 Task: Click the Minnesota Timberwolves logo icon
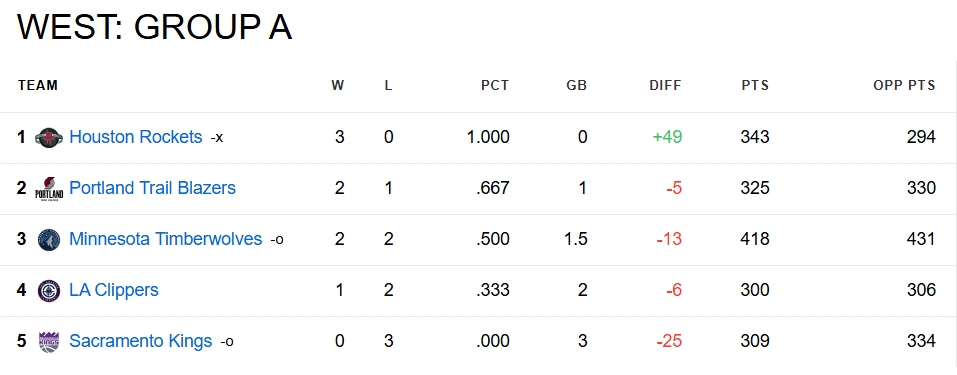pos(49,239)
